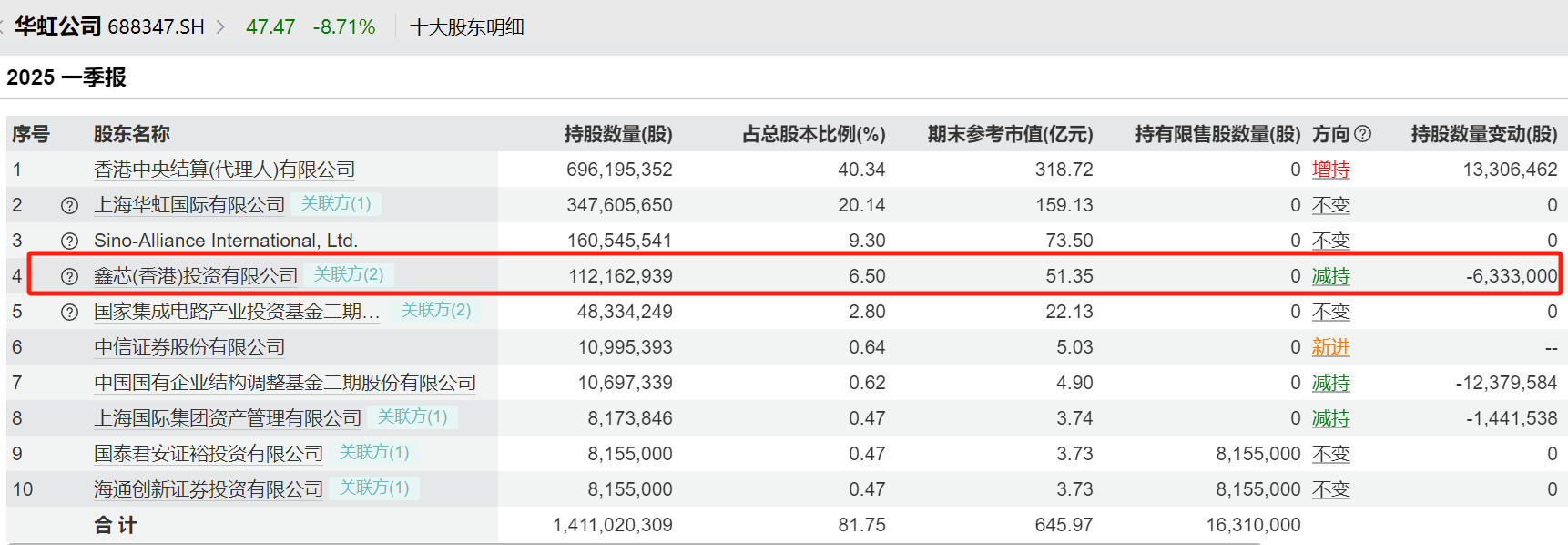Click 不变 direction link for 上海华虹国际有限公司
The height and width of the screenshot is (545, 1568).
click(x=1331, y=205)
